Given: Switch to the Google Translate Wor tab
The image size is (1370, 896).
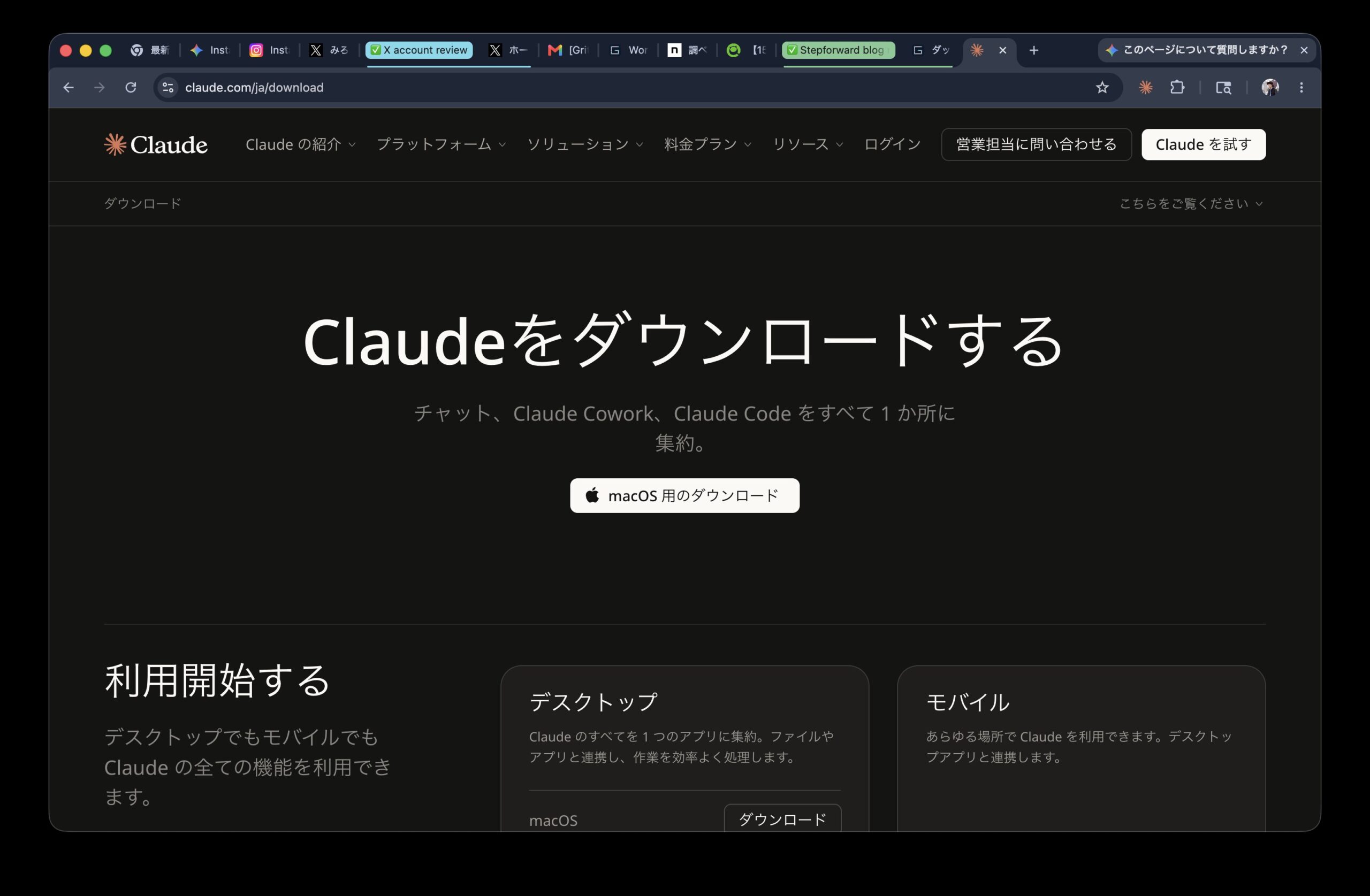Looking at the screenshot, I should [628, 51].
